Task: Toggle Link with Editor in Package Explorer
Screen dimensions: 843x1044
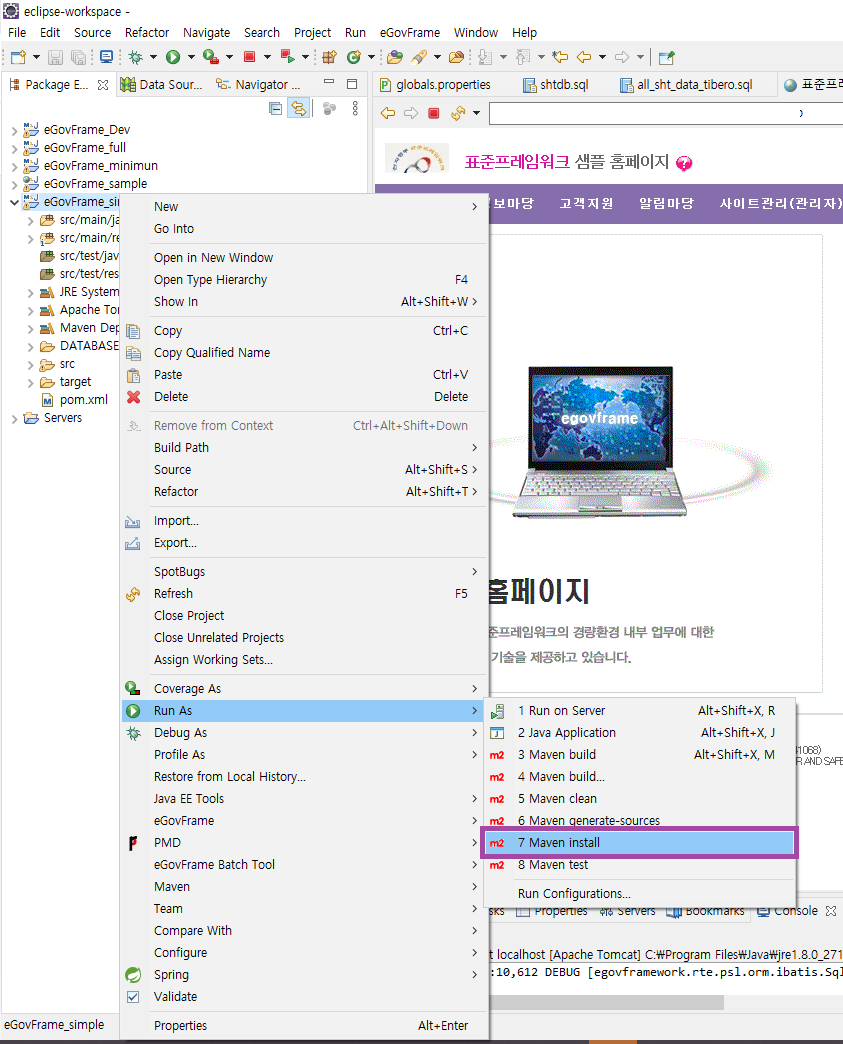Action: tap(299, 109)
